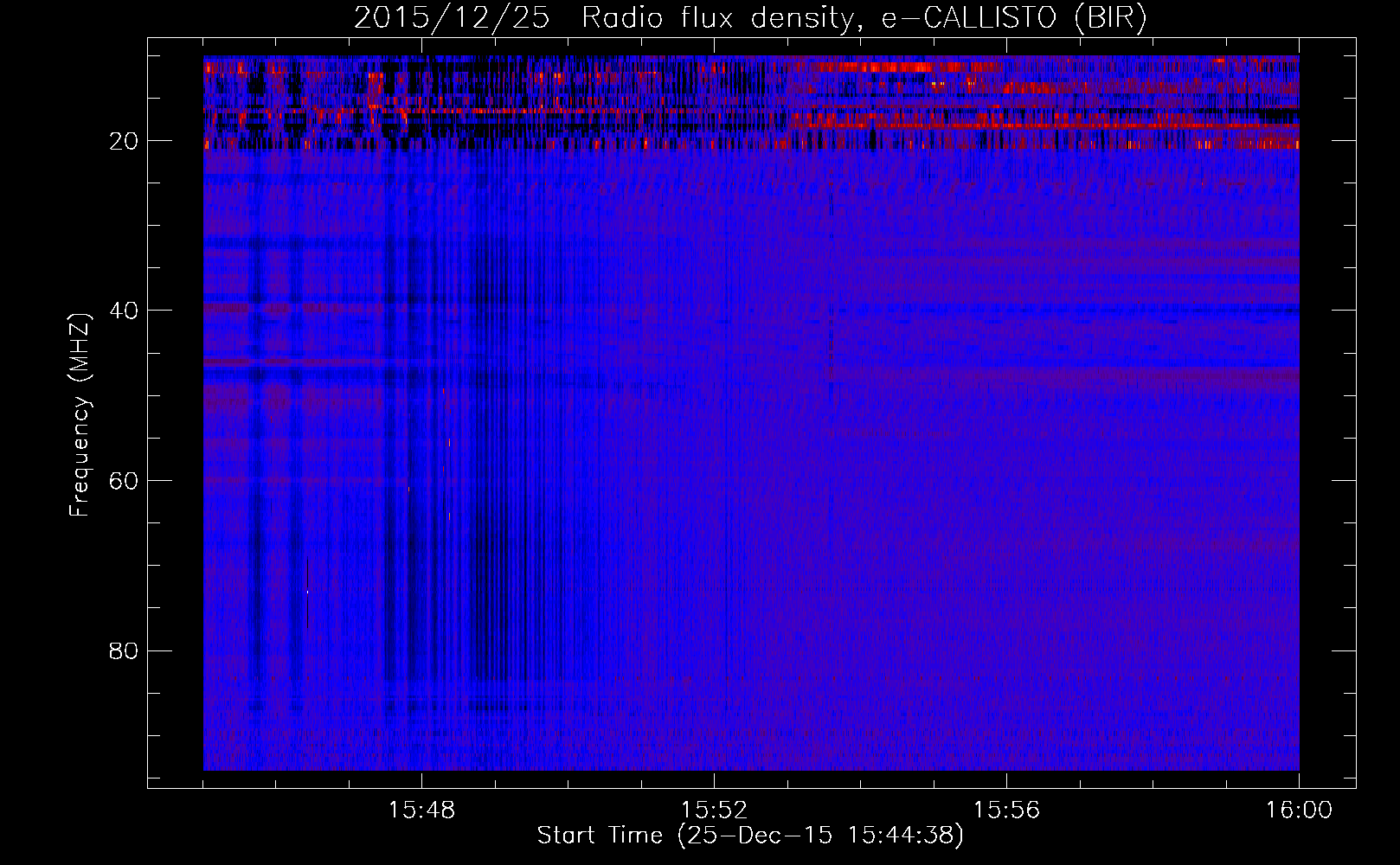The height and width of the screenshot is (865, 1400).
Task: Select the 15:56 time tick label
Action: [1006, 811]
